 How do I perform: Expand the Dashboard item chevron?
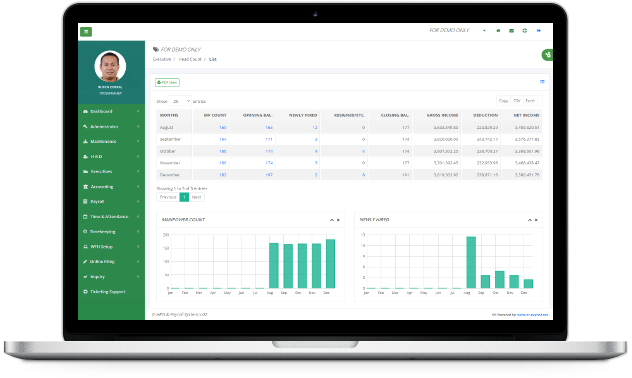(138, 111)
